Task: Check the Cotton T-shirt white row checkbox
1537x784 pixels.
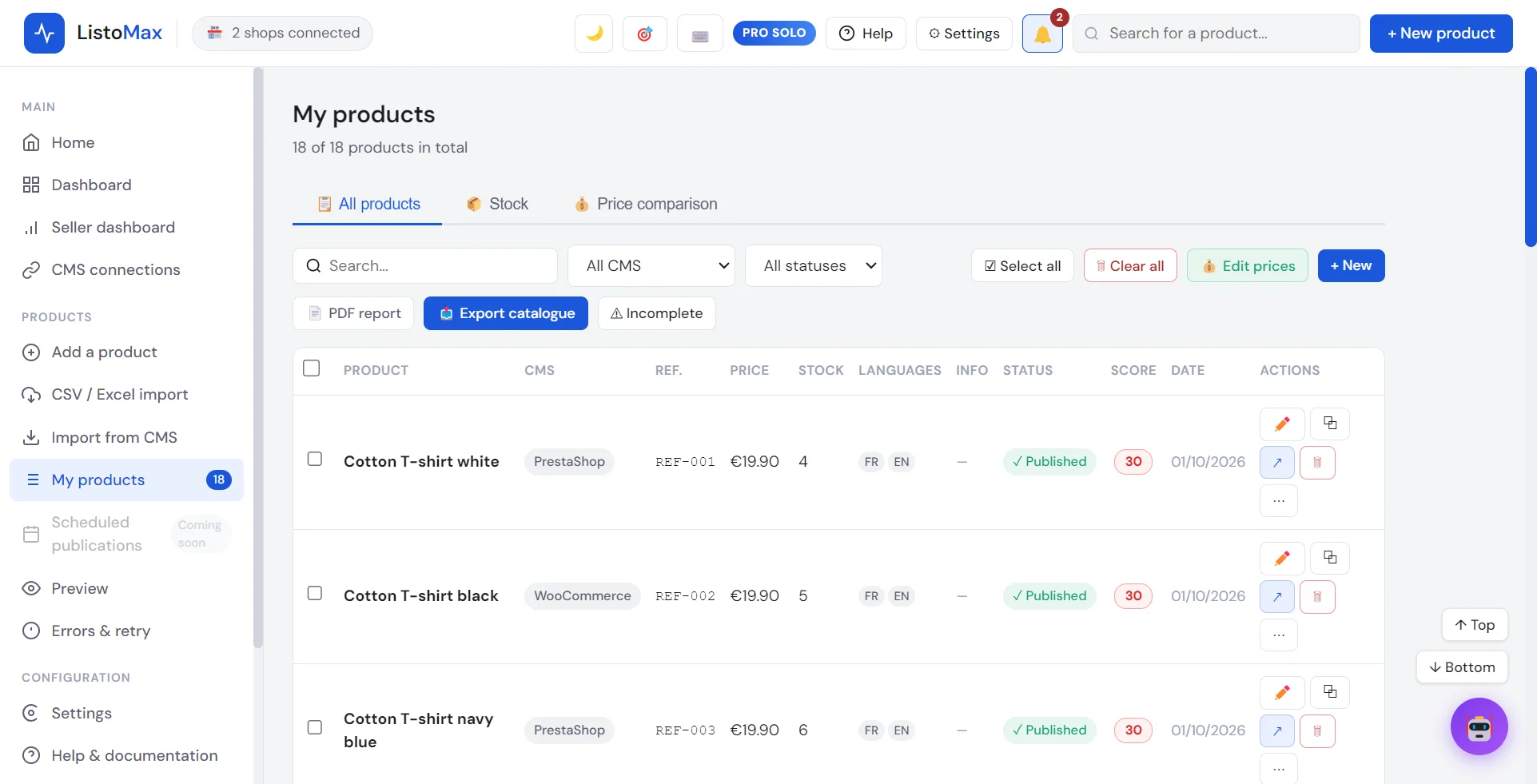Action: (315, 460)
